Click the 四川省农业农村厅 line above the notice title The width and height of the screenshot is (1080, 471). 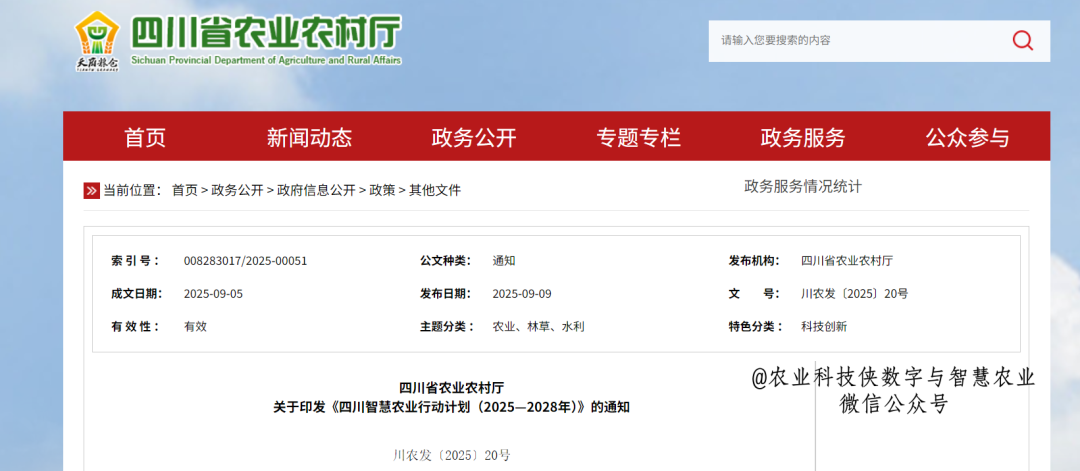point(451,387)
